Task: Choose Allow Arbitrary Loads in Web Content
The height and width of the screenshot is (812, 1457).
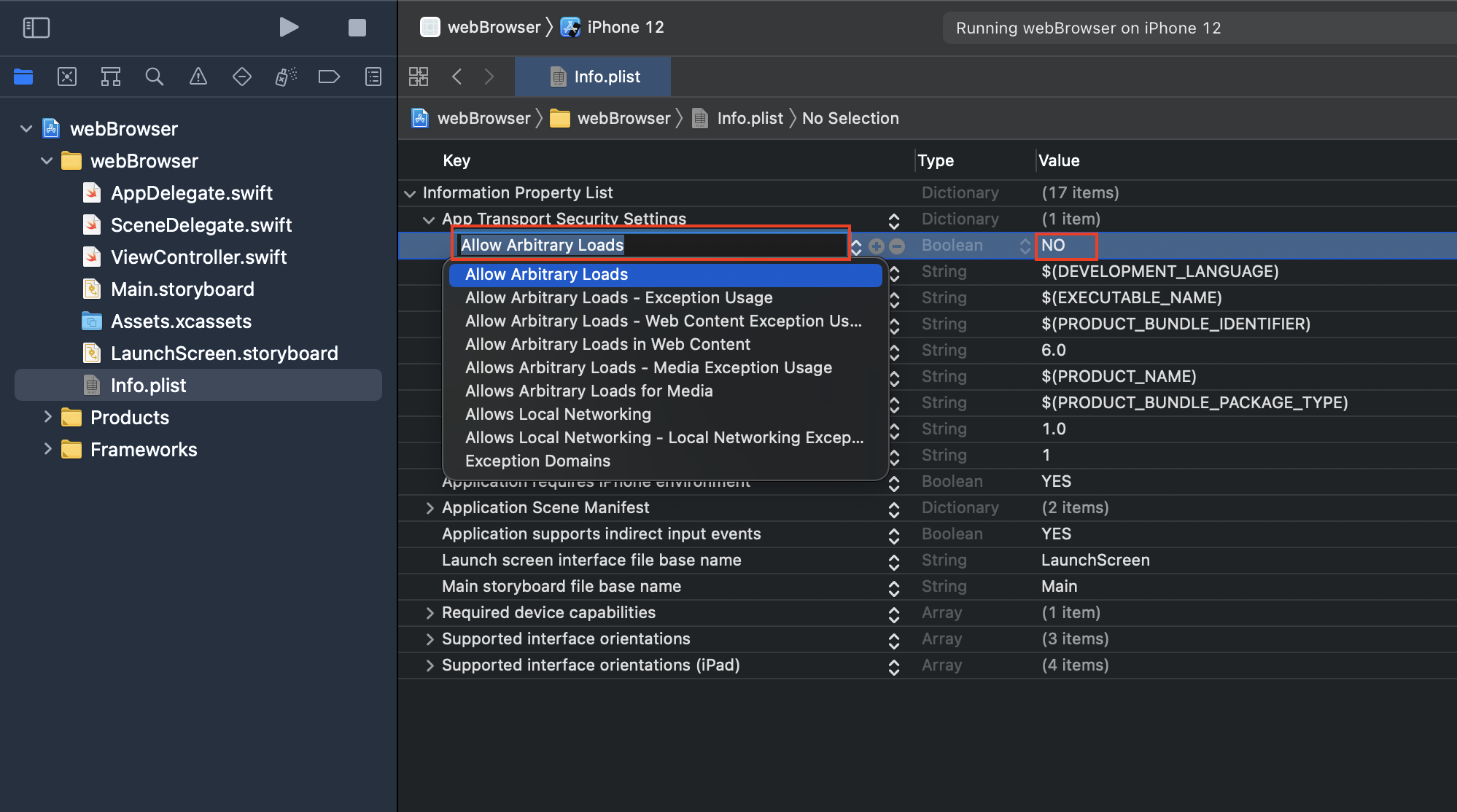Action: point(665,345)
